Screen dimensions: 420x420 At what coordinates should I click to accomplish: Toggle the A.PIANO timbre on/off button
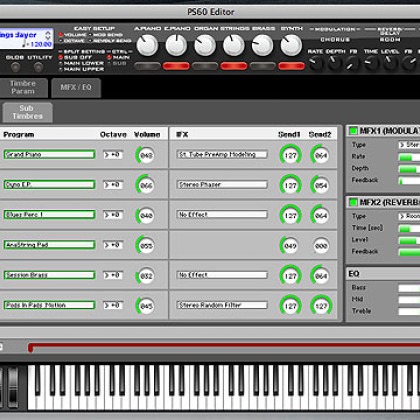coord(147,66)
